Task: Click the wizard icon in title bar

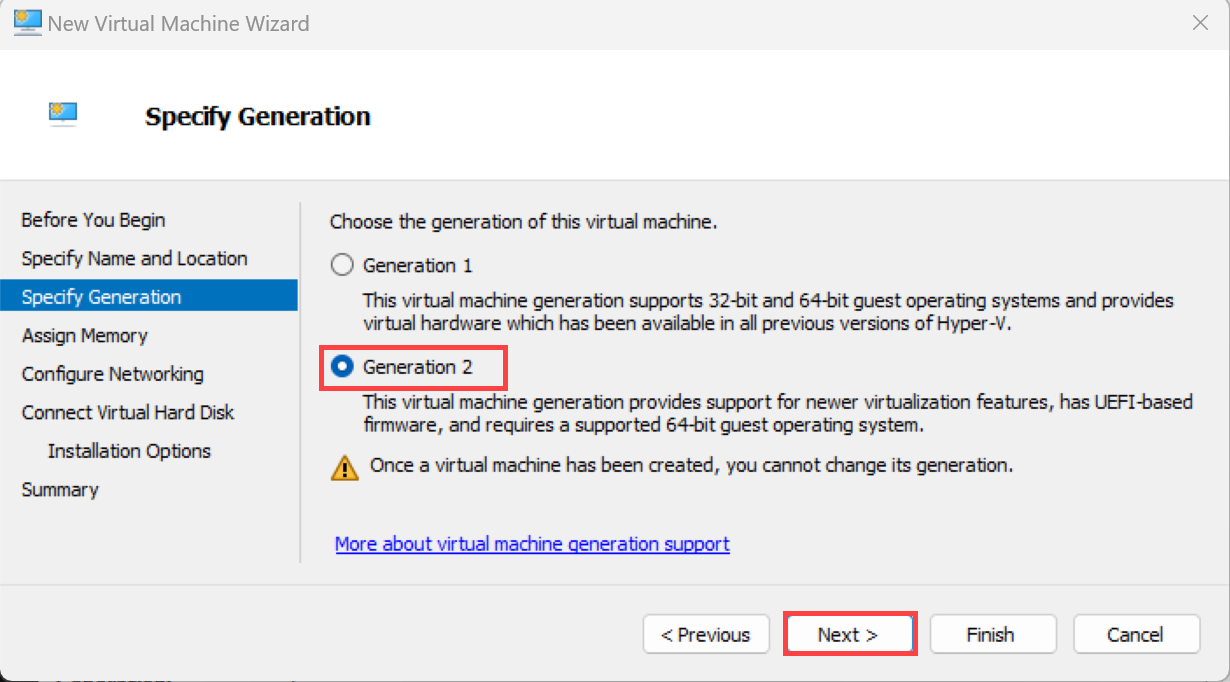Action: tap(27, 22)
